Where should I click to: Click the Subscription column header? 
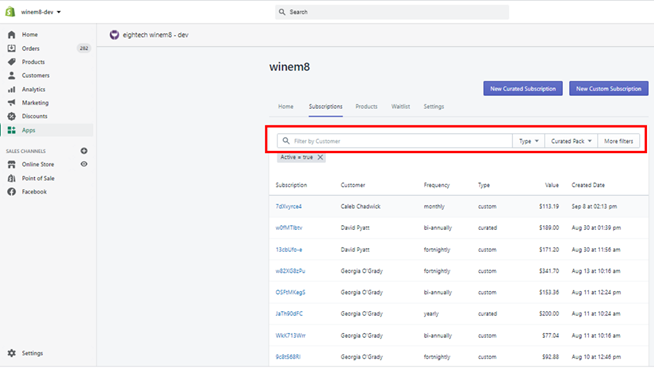(291, 185)
